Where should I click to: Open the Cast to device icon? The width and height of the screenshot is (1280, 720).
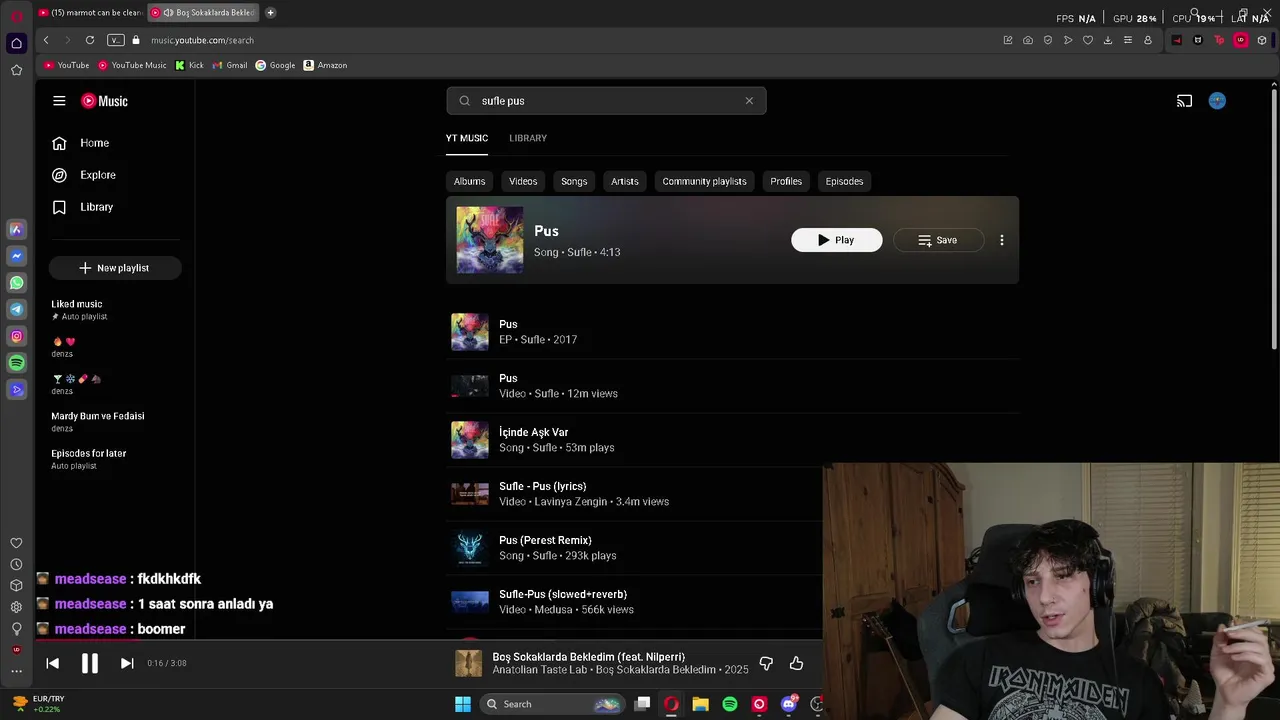tap(1184, 101)
